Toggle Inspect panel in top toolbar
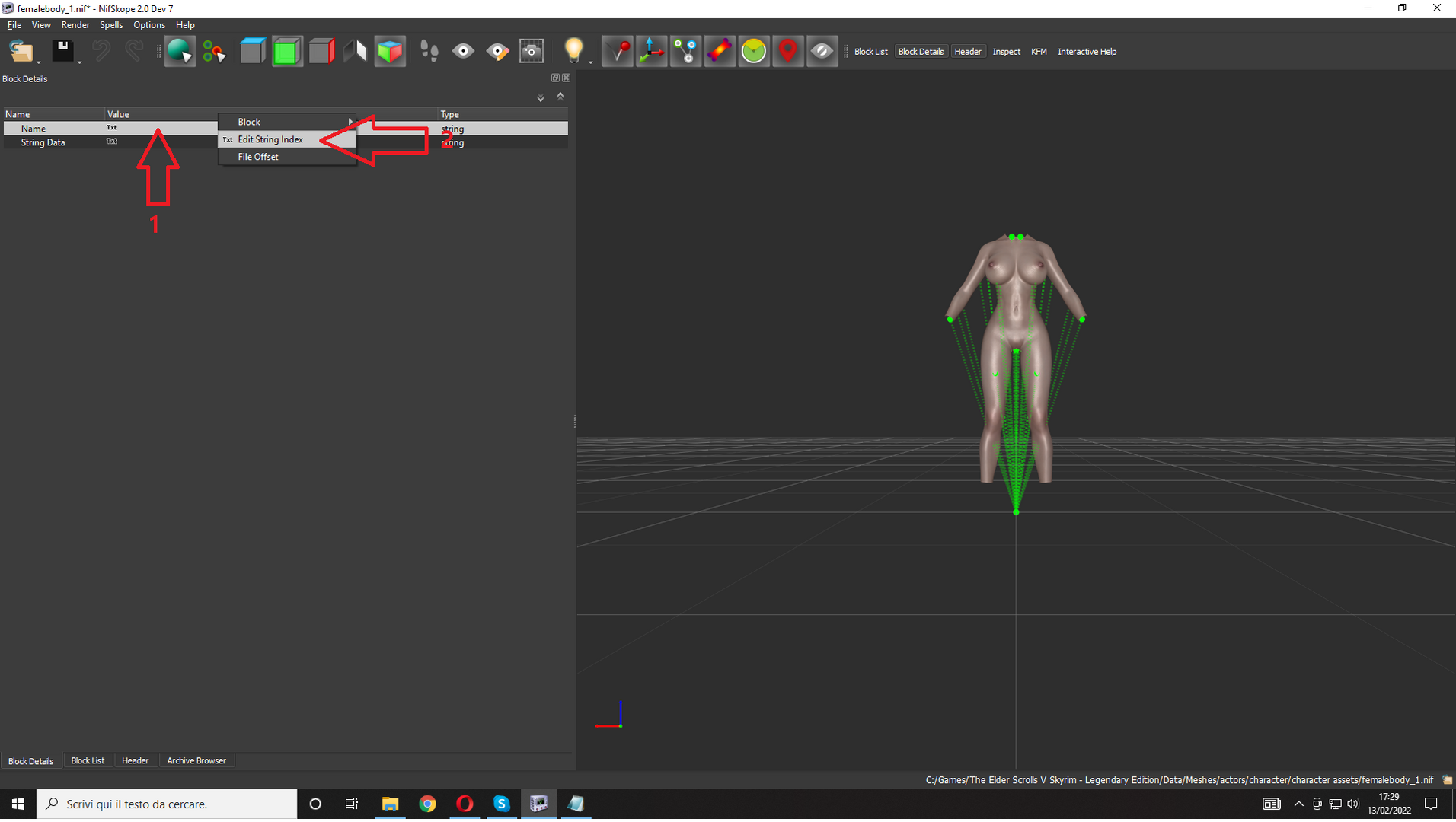1456x822 pixels. (x=1006, y=52)
